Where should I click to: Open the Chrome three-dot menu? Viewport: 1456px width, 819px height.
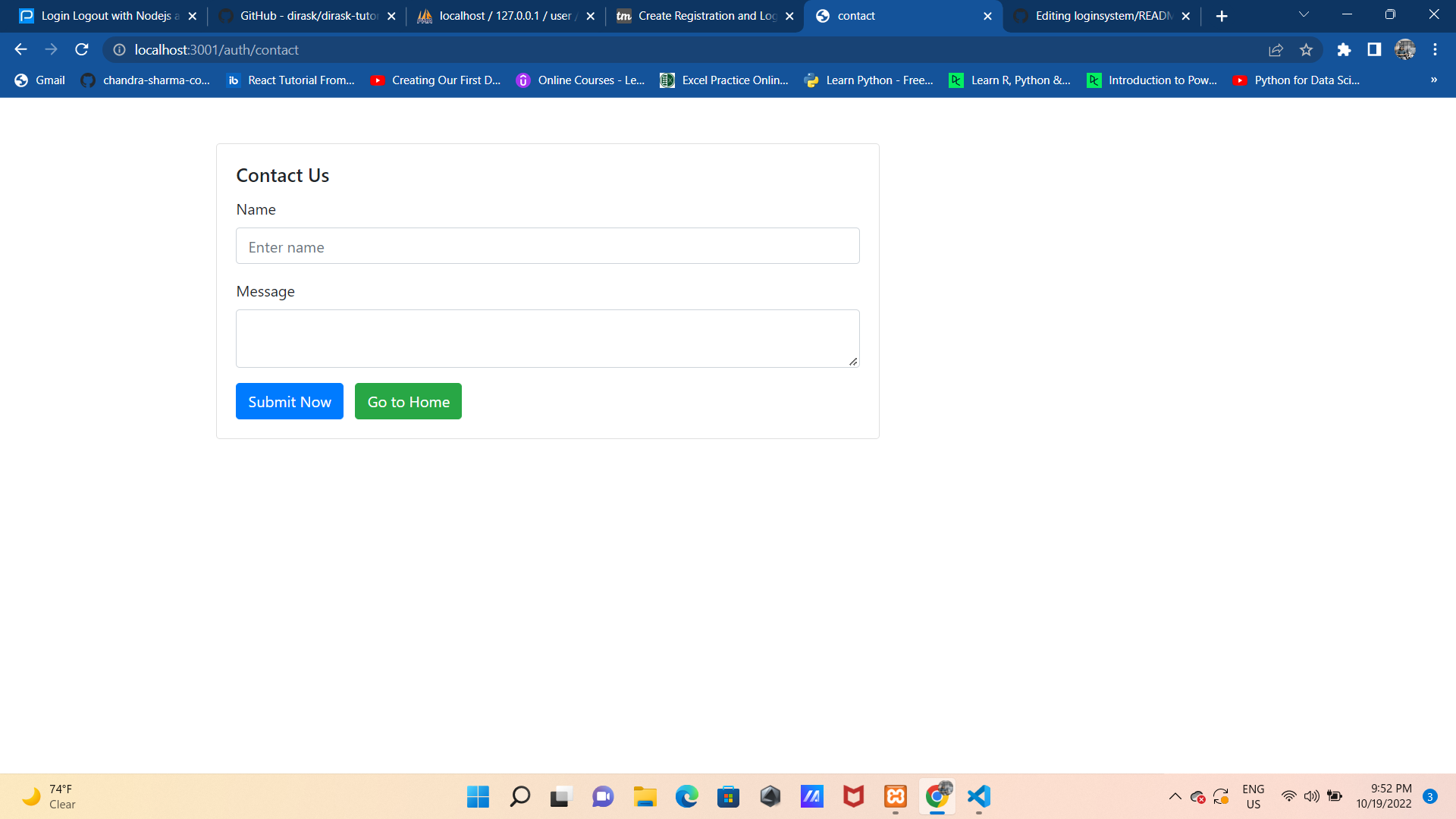pyautogui.click(x=1435, y=49)
